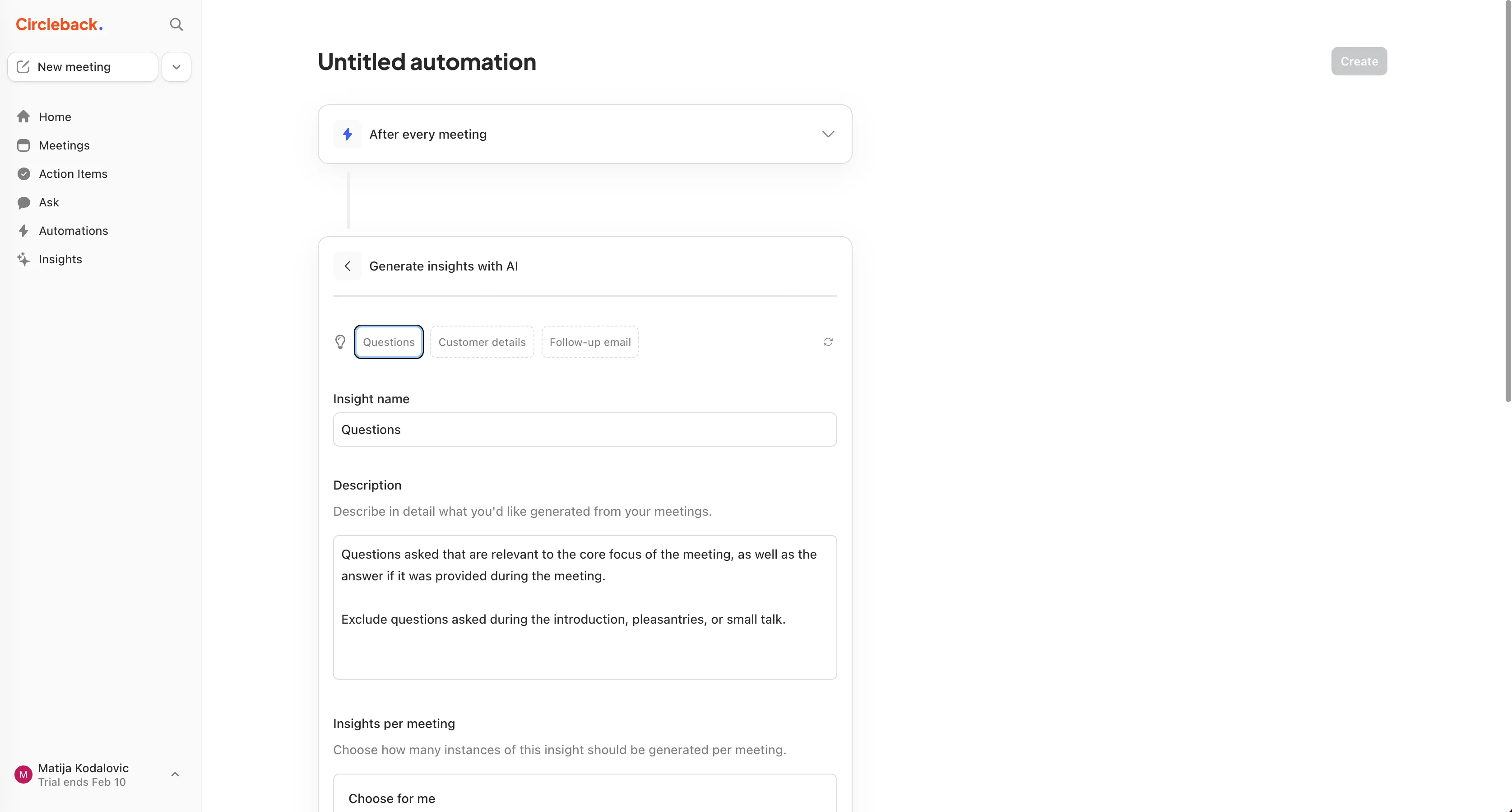Go to Action Items in sidebar
The height and width of the screenshot is (812, 1512).
click(x=73, y=174)
